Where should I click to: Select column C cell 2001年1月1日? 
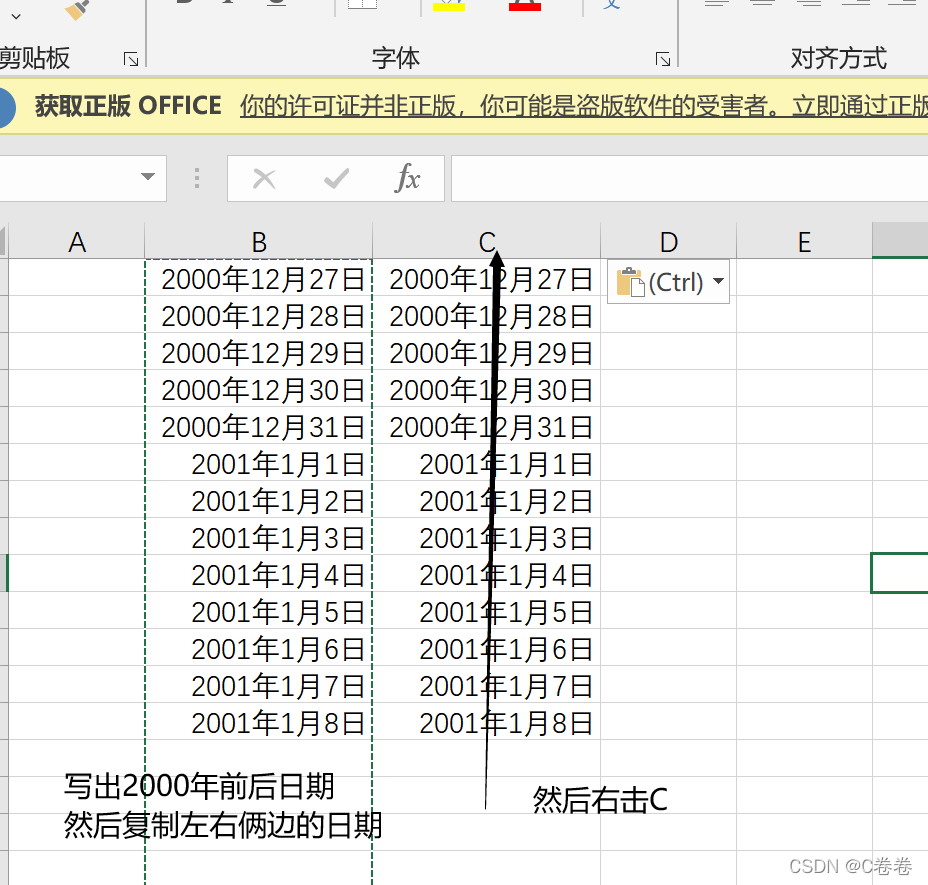pos(486,462)
